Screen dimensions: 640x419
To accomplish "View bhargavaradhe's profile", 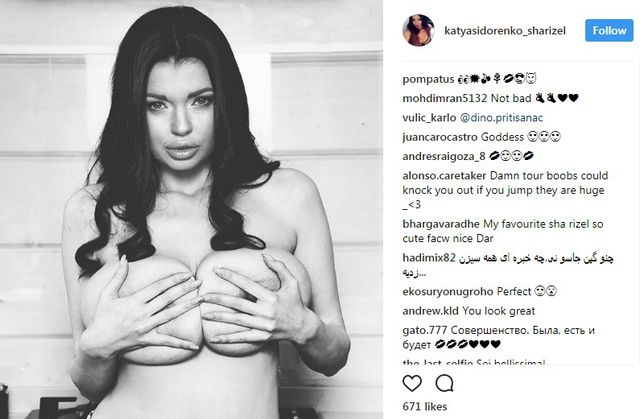I will pos(441,224).
